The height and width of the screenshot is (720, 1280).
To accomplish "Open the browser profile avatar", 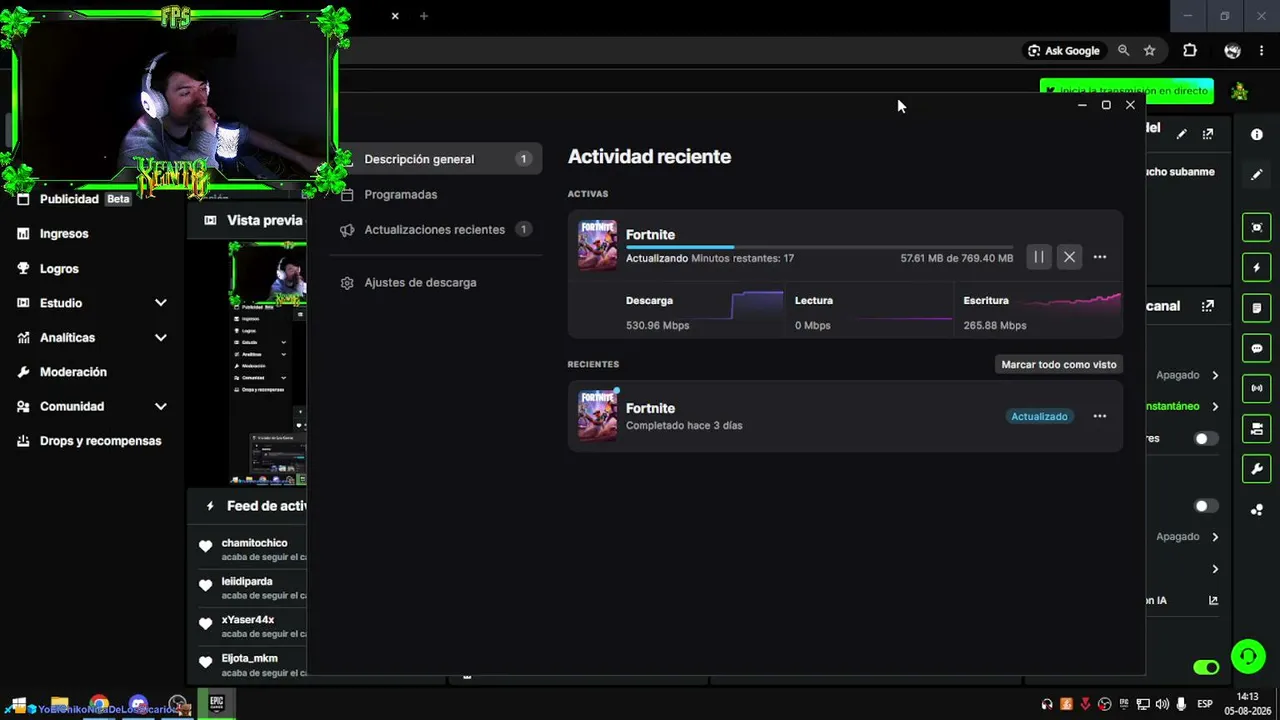I will pos(1232,51).
